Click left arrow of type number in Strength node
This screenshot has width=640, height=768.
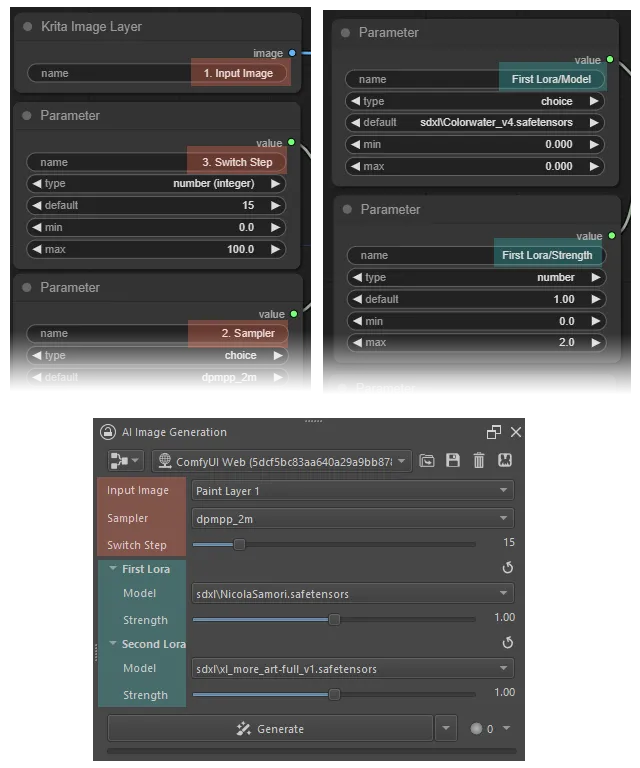tap(357, 278)
